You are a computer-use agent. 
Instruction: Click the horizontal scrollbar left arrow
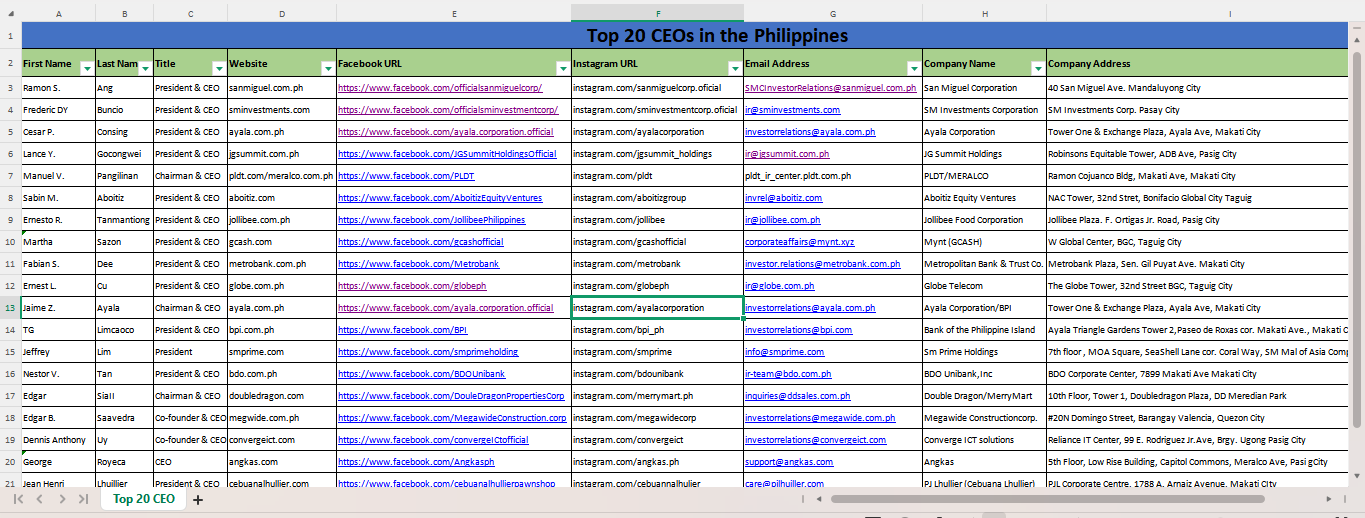pyautogui.click(x=818, y=498)
